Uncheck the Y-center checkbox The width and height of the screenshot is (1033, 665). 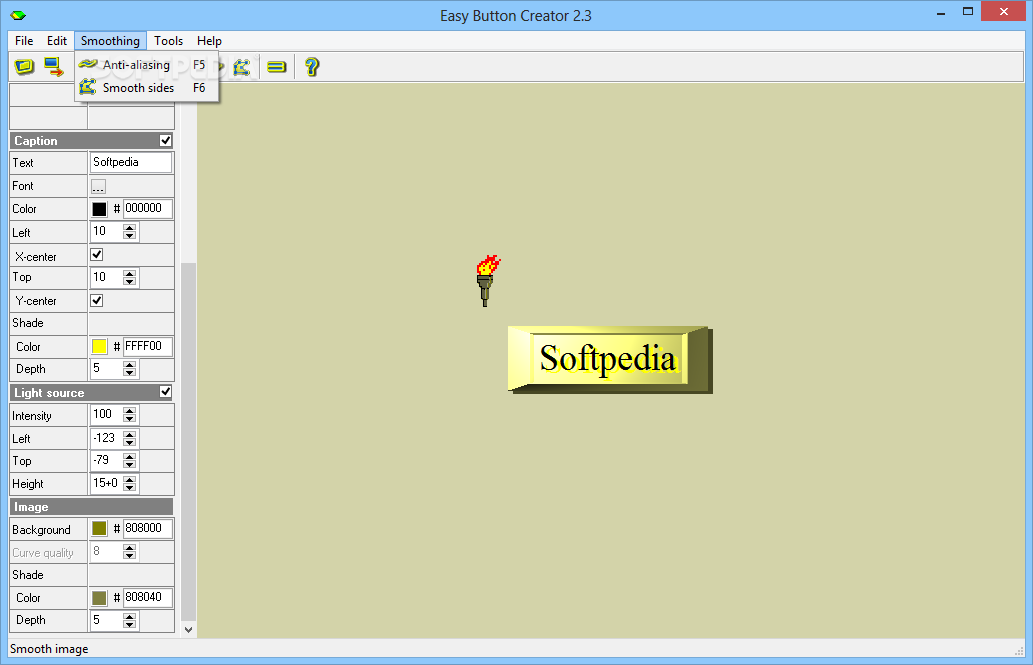[x=97, y=301]
